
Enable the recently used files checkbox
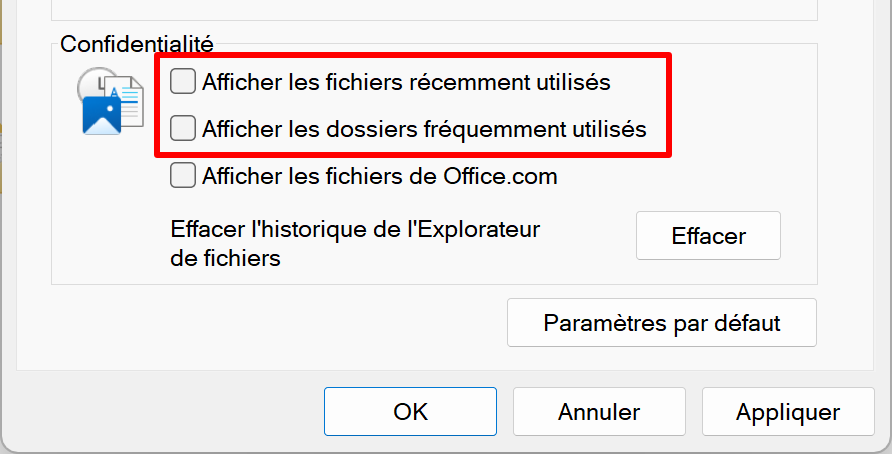183,81
